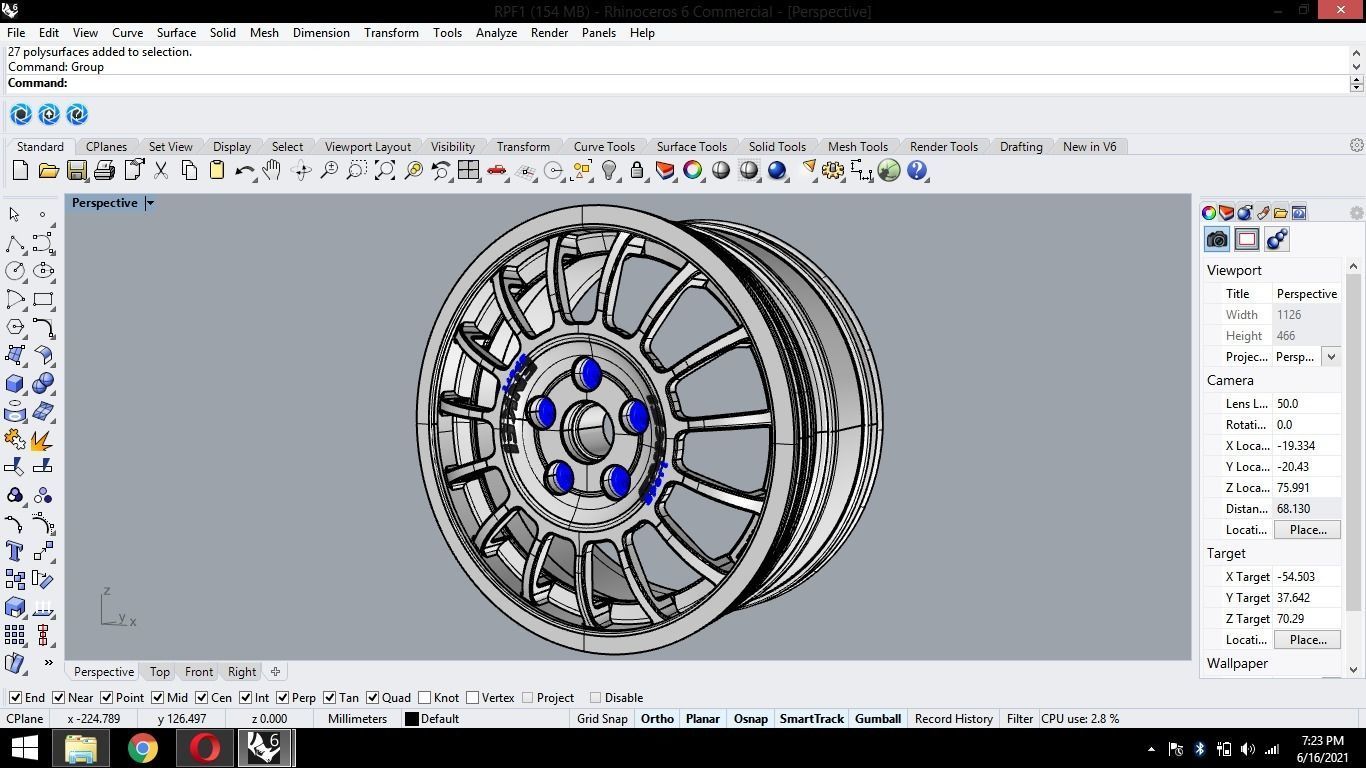Open a file with the folder icon

48,171
